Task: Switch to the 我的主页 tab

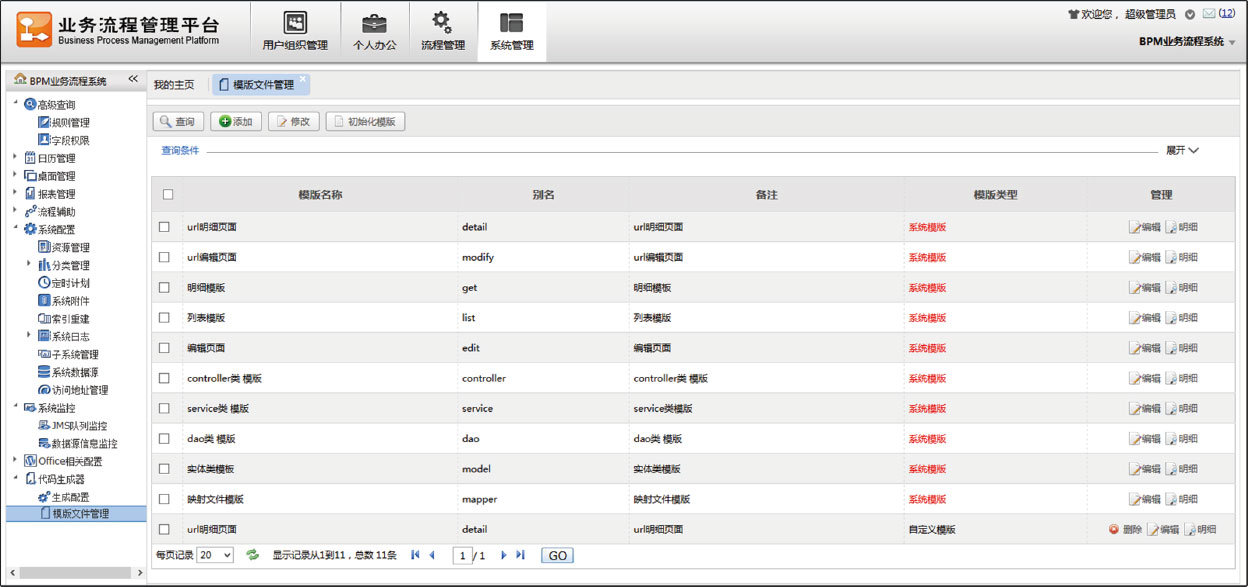Action: (174, 85)
